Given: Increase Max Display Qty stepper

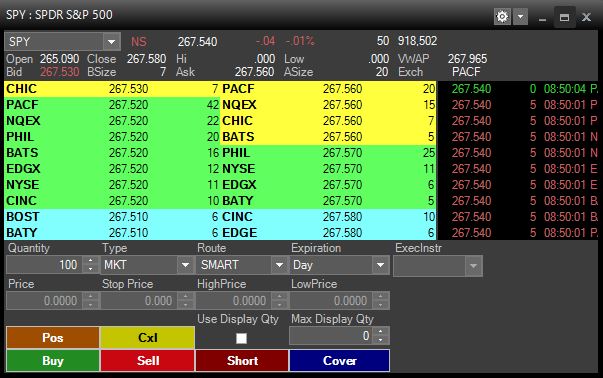Looking at the screenshot, I should (x=381, y=331).
